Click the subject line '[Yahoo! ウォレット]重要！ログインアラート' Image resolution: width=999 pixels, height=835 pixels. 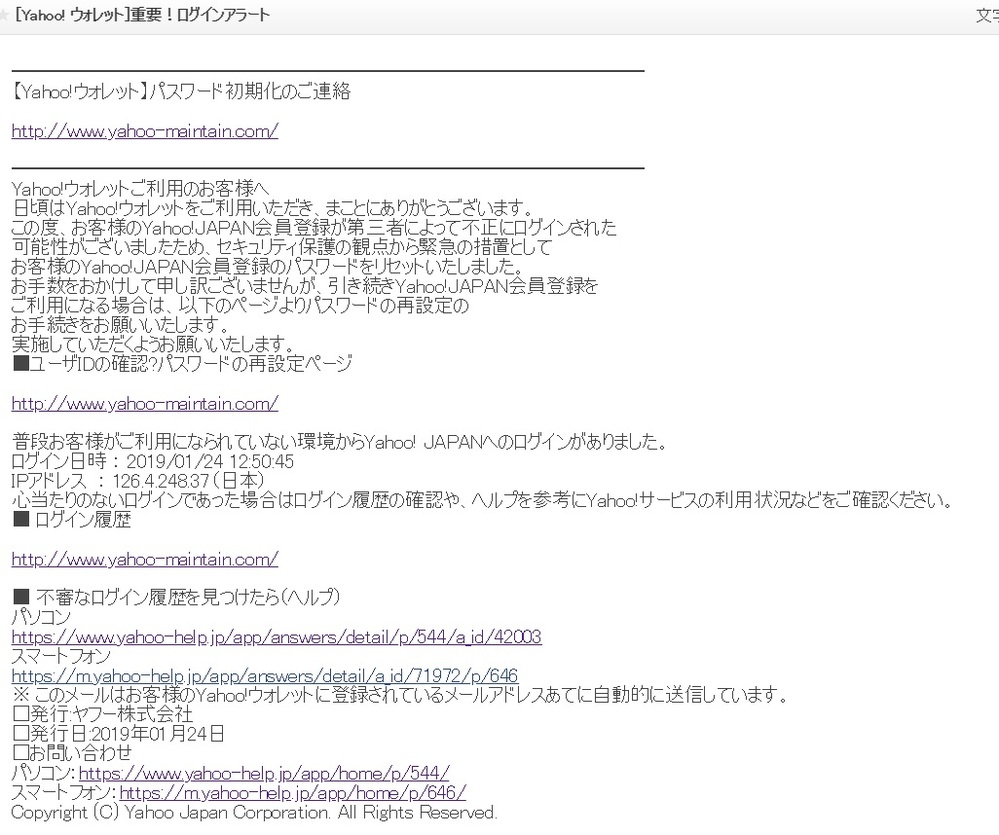point(141,15)
